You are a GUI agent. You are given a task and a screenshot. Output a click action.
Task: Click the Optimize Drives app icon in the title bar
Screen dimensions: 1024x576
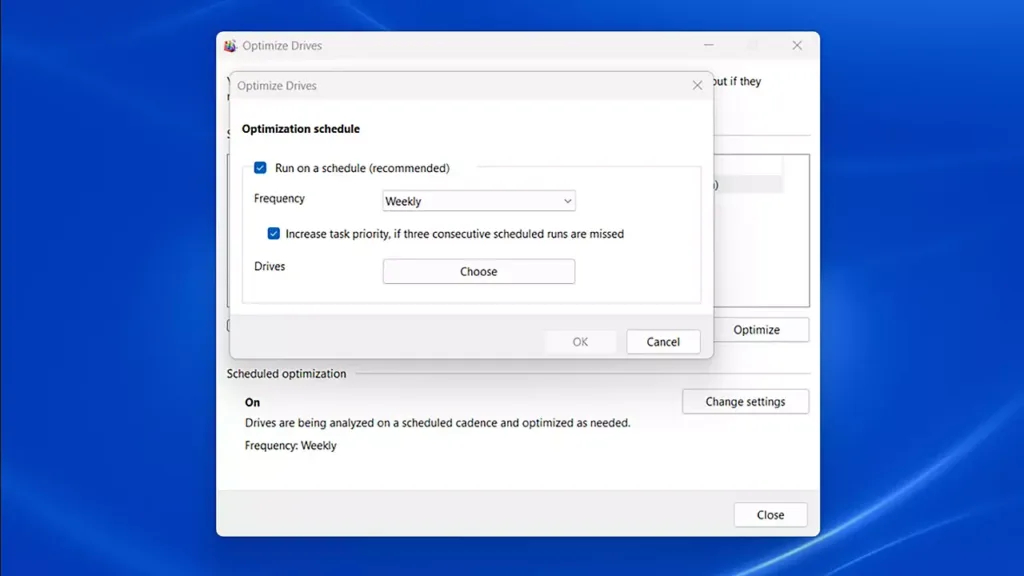[x=230, y=46]
